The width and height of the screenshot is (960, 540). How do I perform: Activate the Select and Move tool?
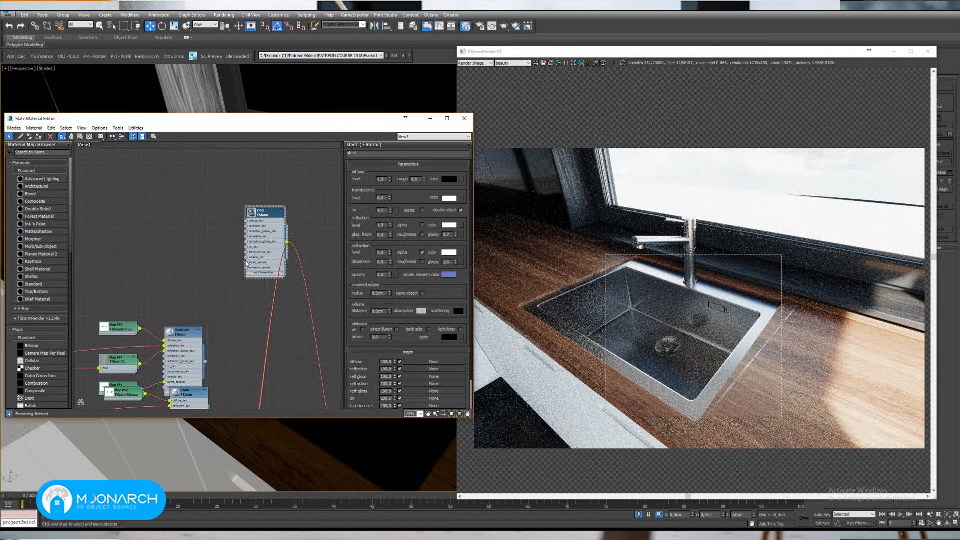click(150, 26)
